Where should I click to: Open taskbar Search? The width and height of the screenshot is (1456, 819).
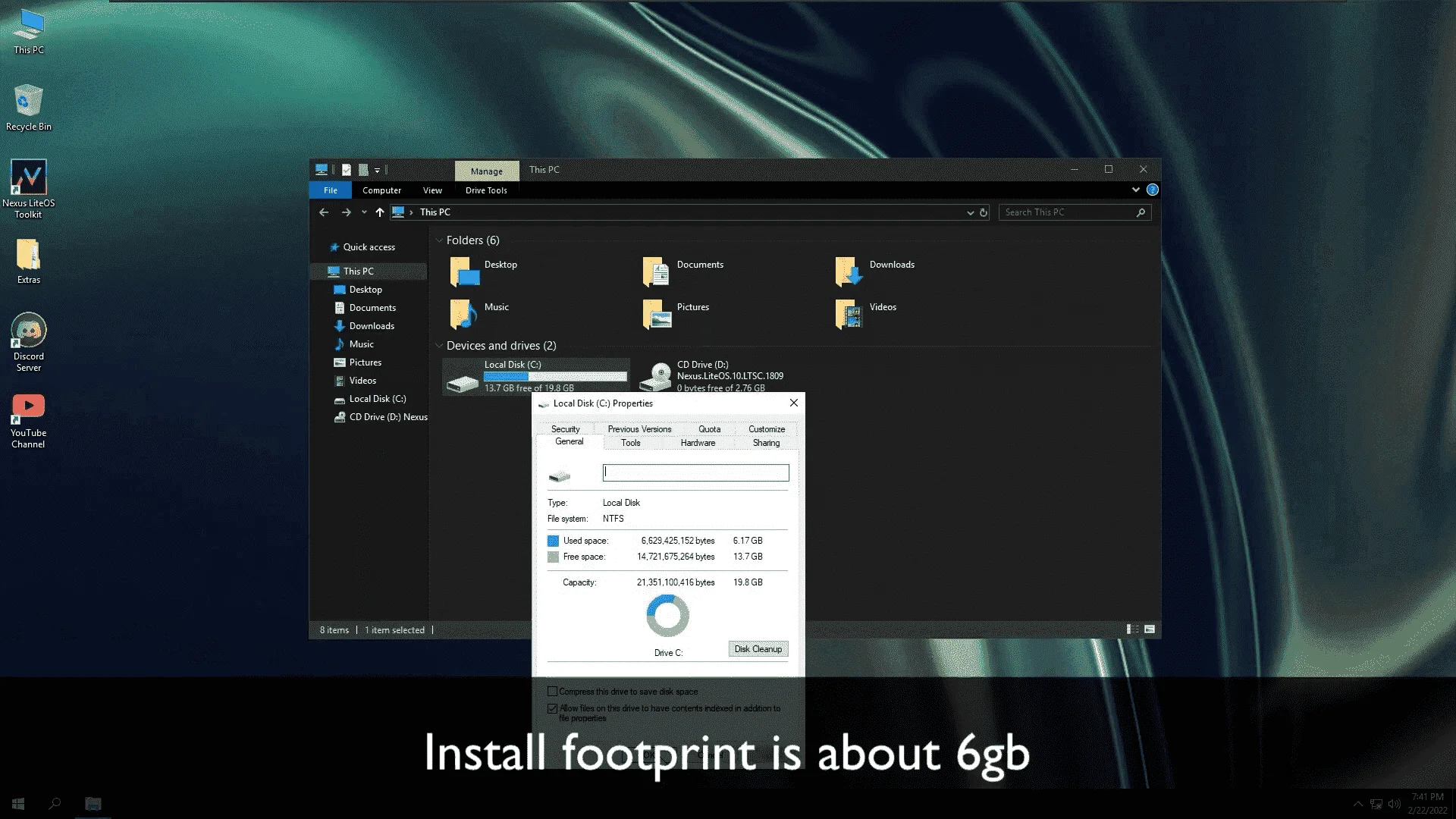pyautogui.click(x=55, y=804)
